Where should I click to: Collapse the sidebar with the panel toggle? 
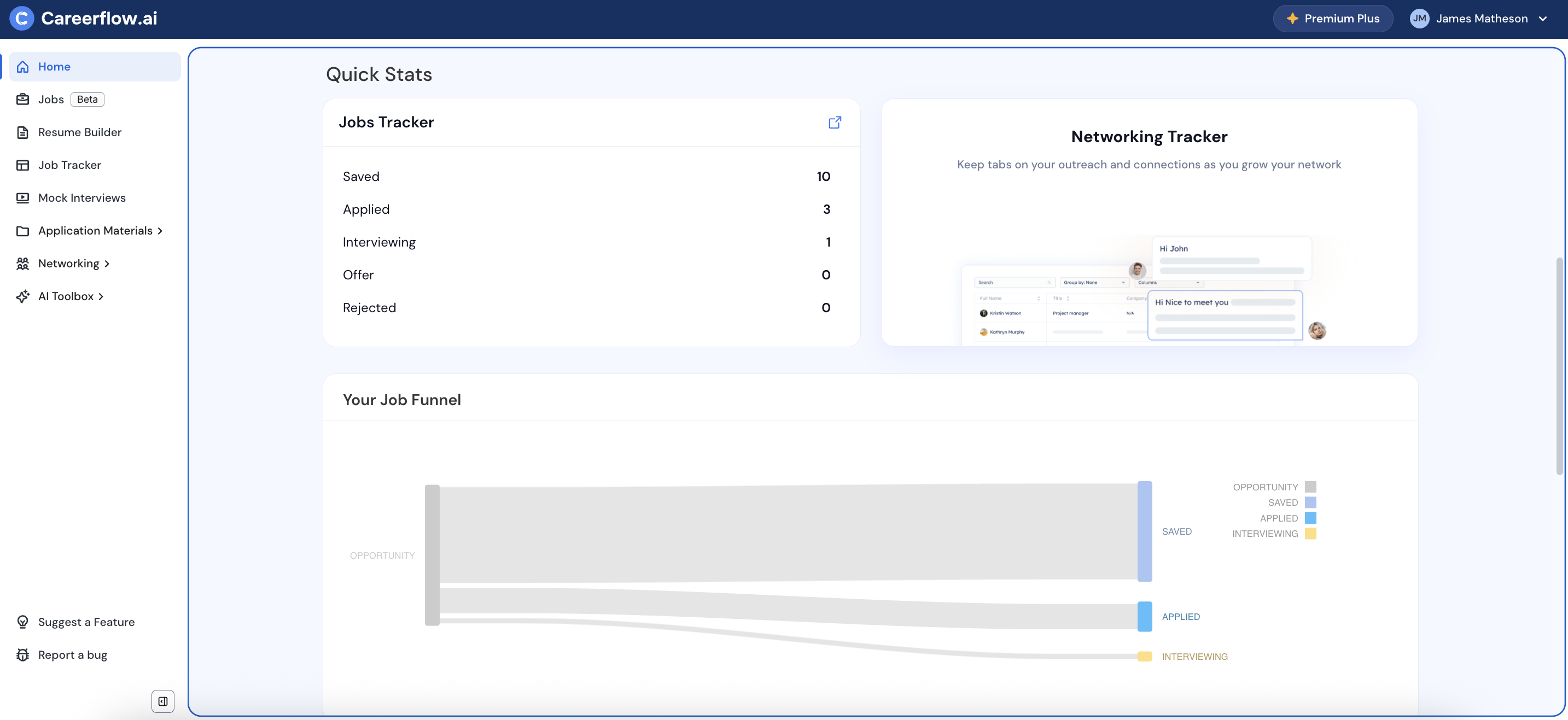pos(162,701)
